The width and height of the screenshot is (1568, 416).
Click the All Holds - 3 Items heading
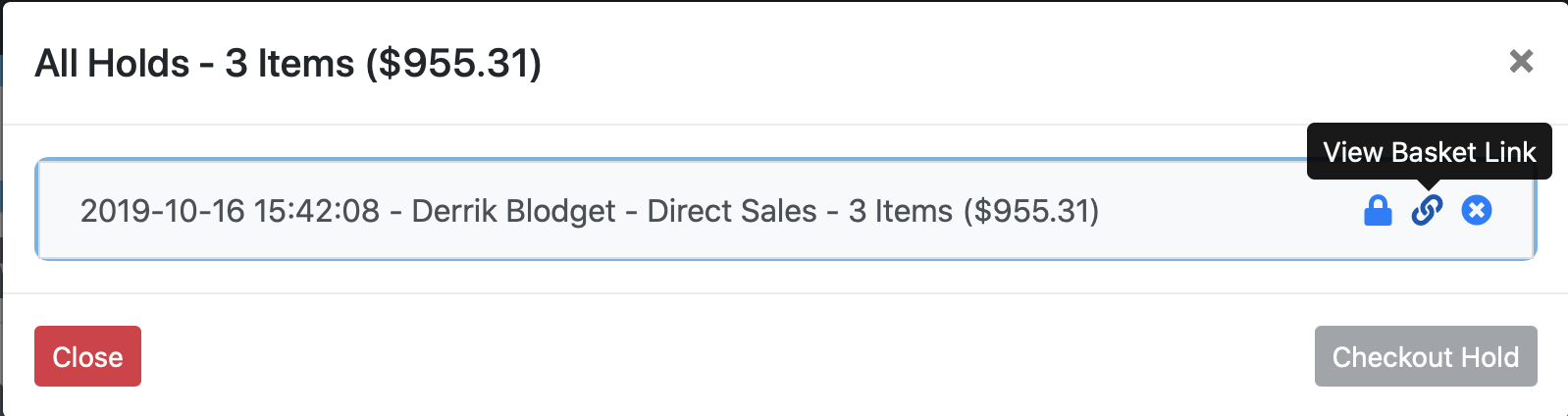coord(287,64)
